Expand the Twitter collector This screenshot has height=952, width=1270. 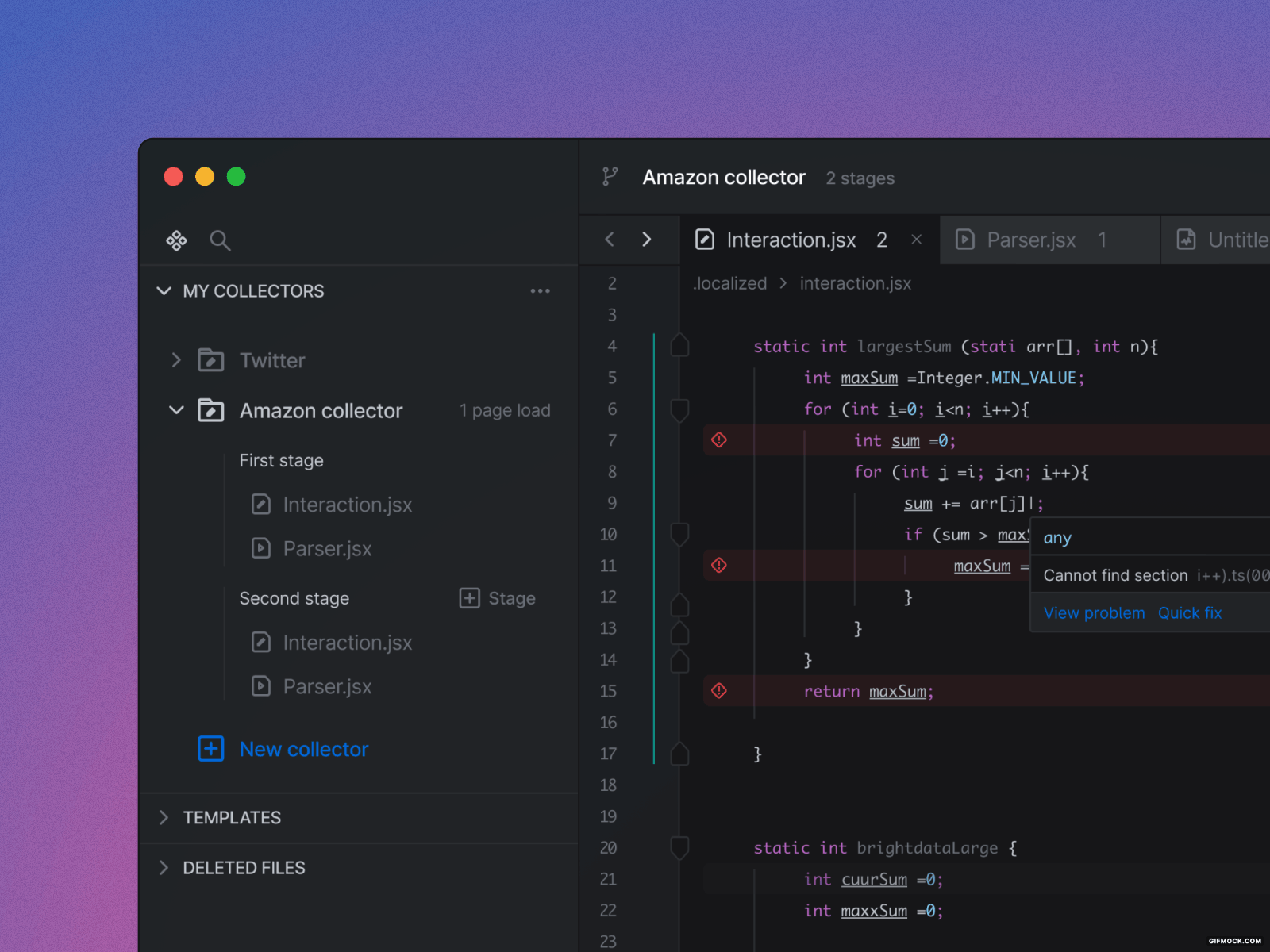pos(176,360)
